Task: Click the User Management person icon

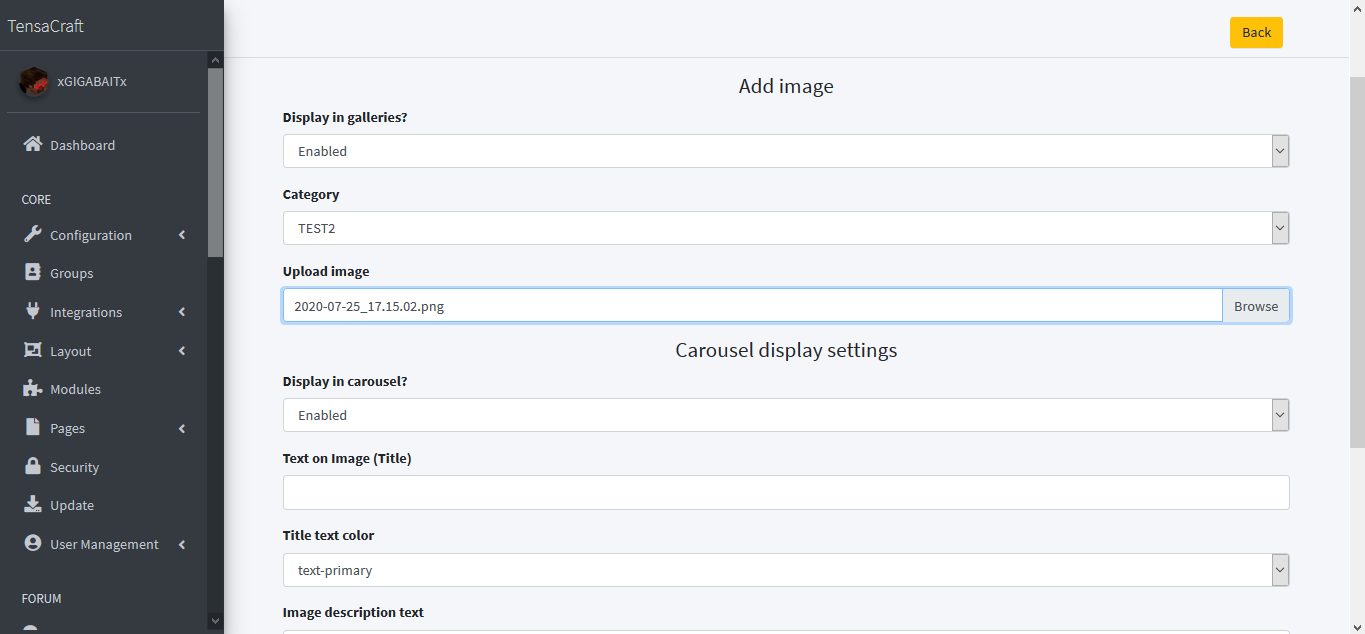Action: click(x=32, y=544)
